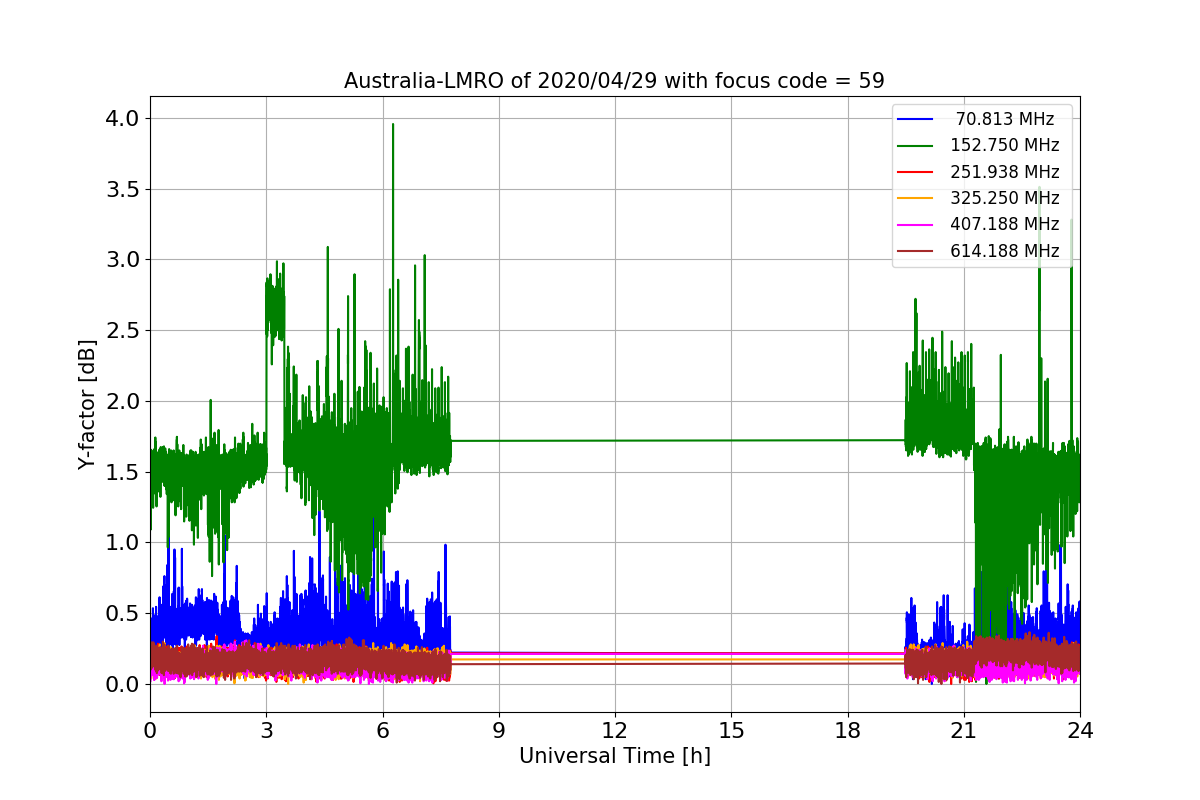Screen dimensions: 1200x800
Task: Click the 3.5 tick on the y-axis
Action: [x=123, y=189]
